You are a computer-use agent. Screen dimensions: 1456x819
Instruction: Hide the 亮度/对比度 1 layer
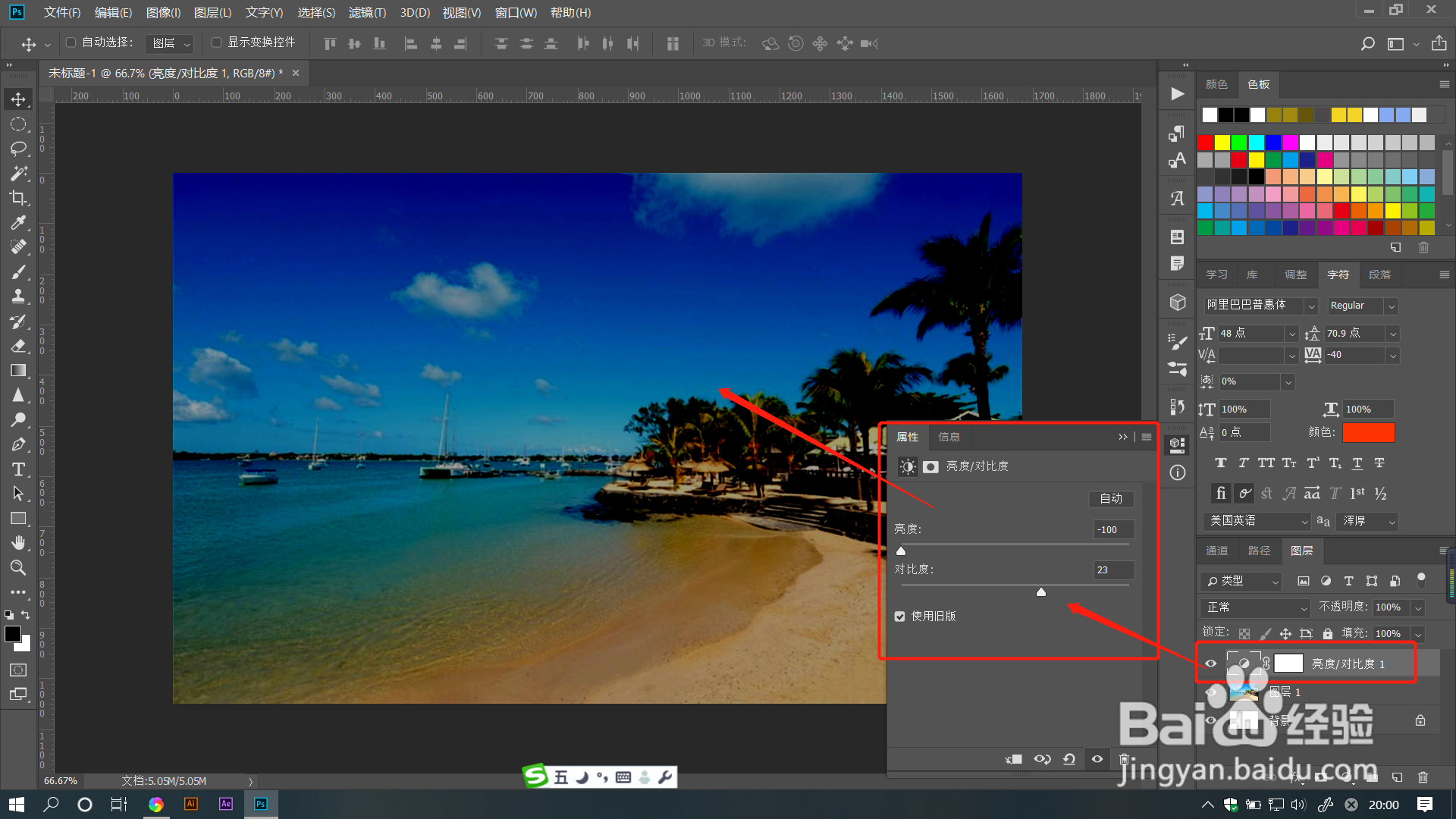click(1210, 664)
